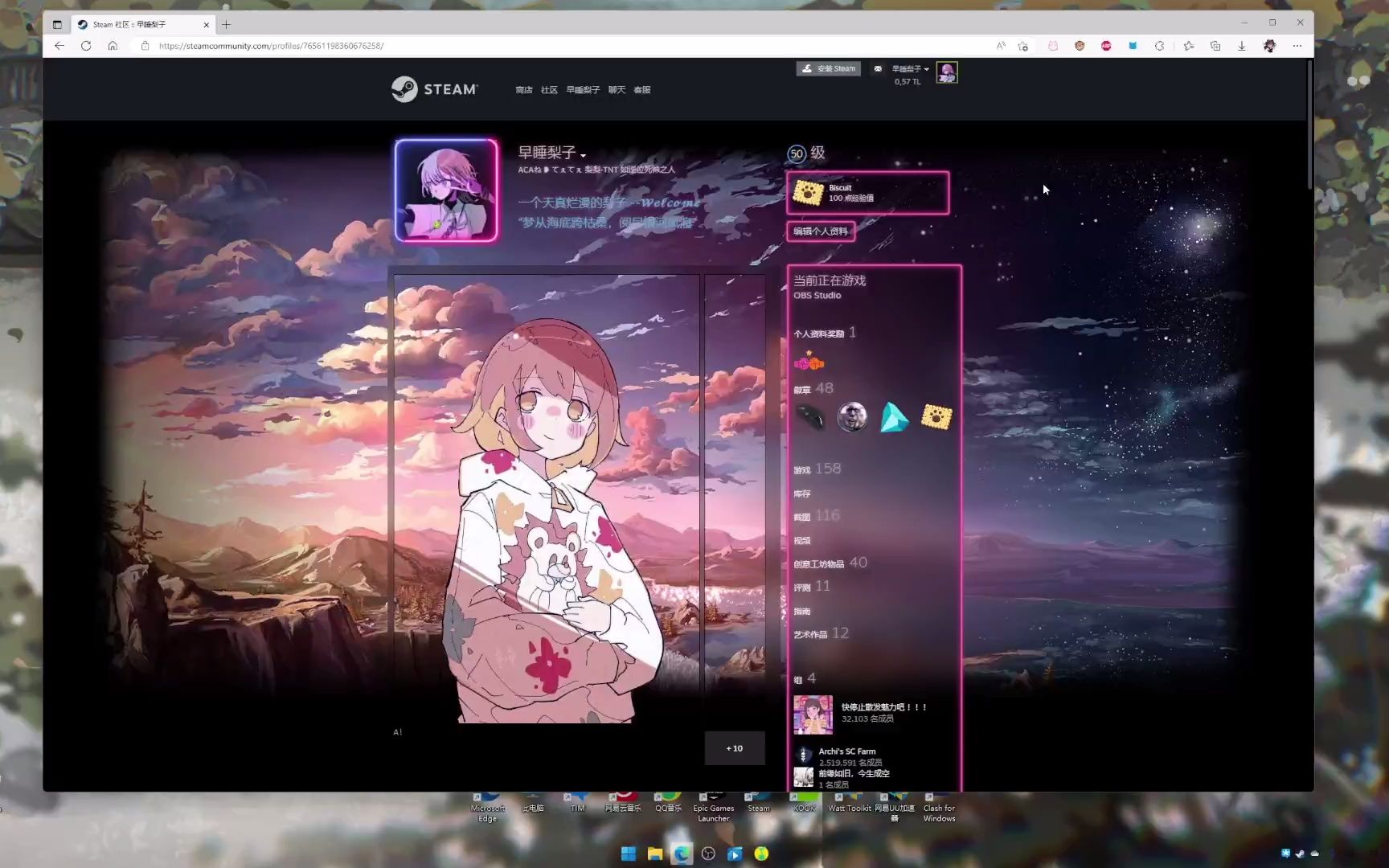This screenshot has height=868, width=1389.
Task: Click the large profile avatar image
Action: click(x=446, y=190)
